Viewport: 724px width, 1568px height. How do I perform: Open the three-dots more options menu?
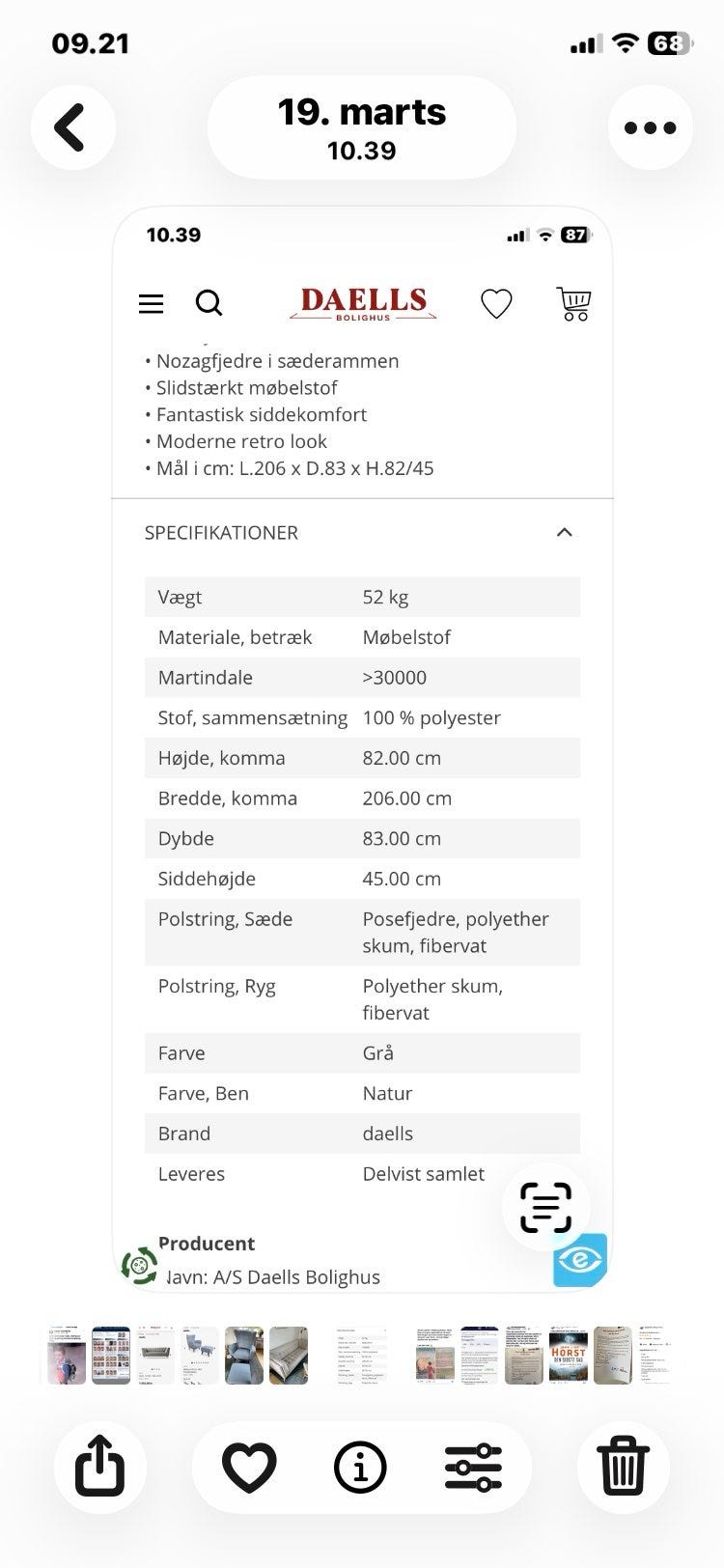pyautogui.click(x=650, y=127)
